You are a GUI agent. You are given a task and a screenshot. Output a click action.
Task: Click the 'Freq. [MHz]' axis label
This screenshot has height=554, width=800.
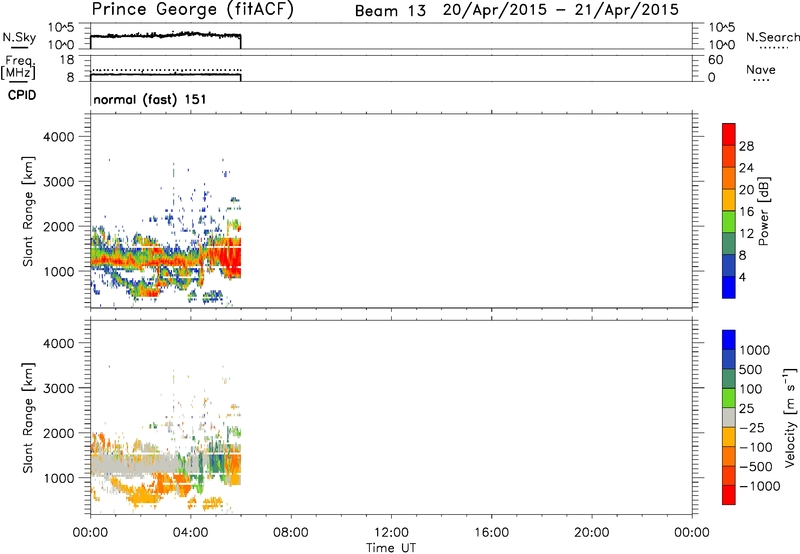click(18, 68)
